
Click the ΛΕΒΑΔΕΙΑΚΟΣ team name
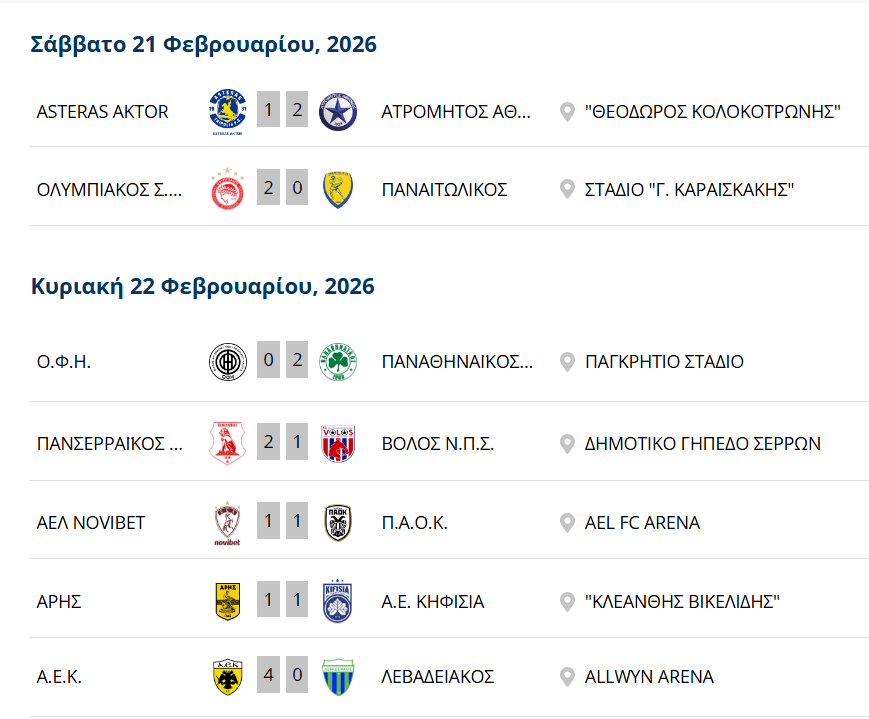[x=438, y=677]
